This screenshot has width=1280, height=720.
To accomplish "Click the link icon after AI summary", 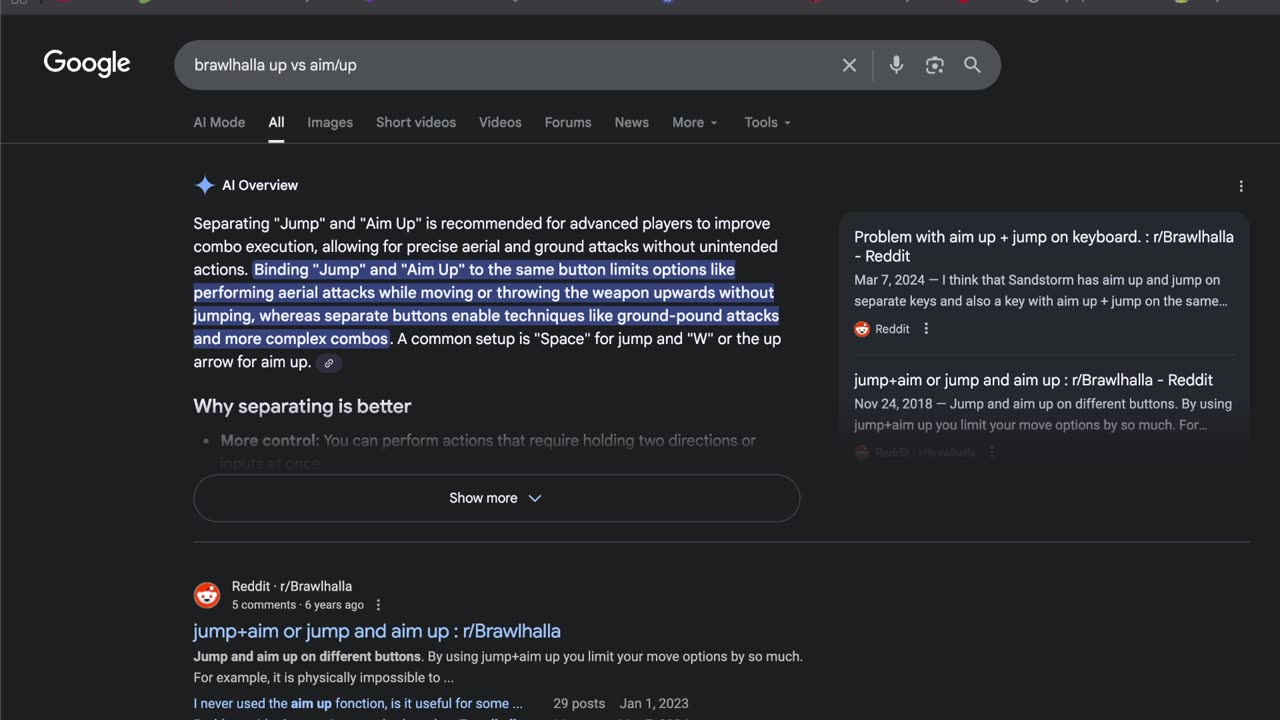I will coord(328,363).
